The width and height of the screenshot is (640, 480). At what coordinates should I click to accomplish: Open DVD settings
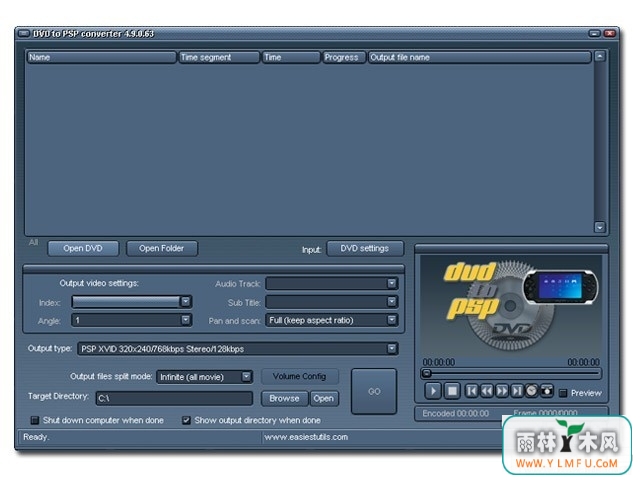(365, 248)
